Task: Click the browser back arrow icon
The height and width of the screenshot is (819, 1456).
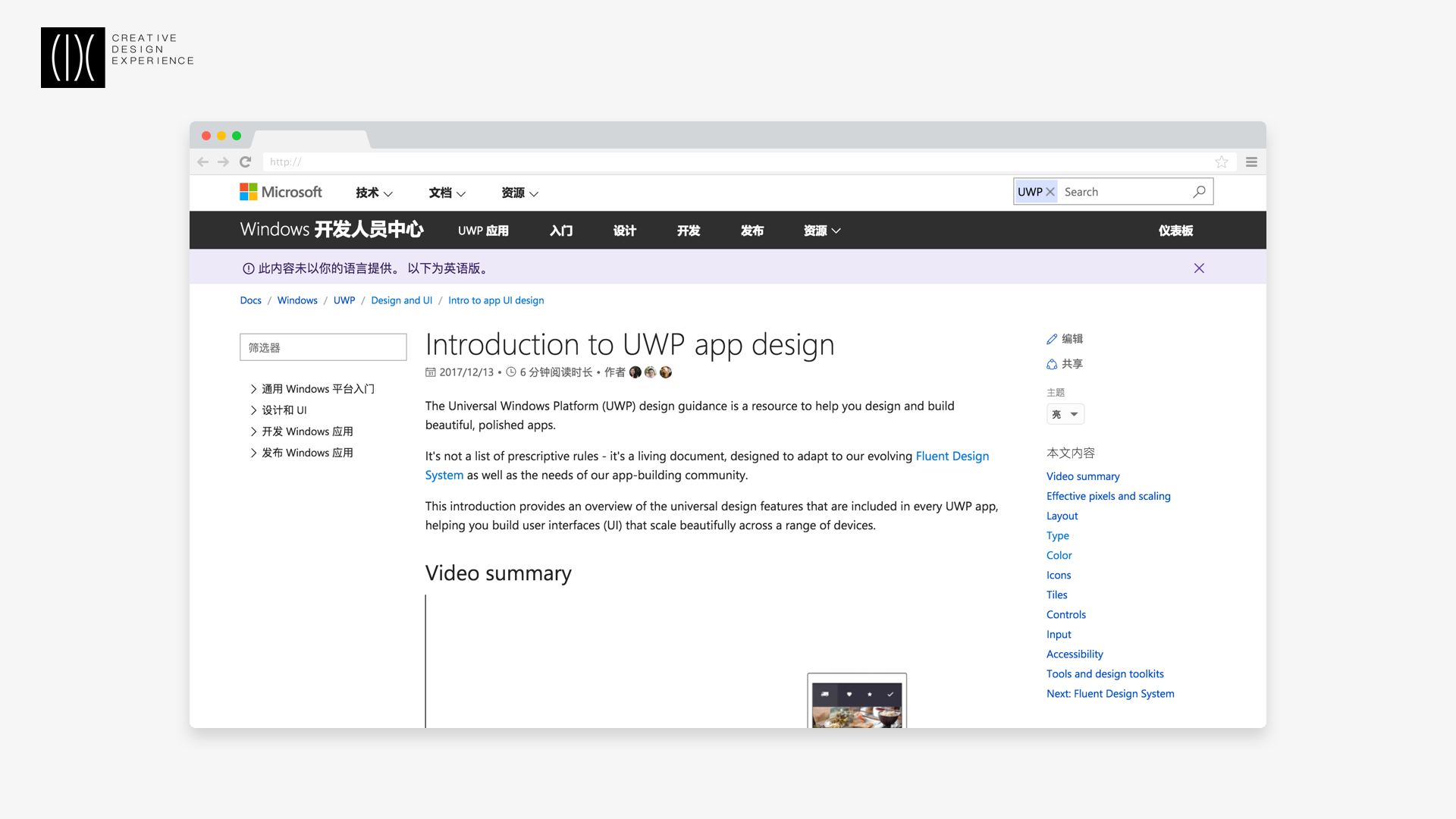Action: click(x=202, y=162)
